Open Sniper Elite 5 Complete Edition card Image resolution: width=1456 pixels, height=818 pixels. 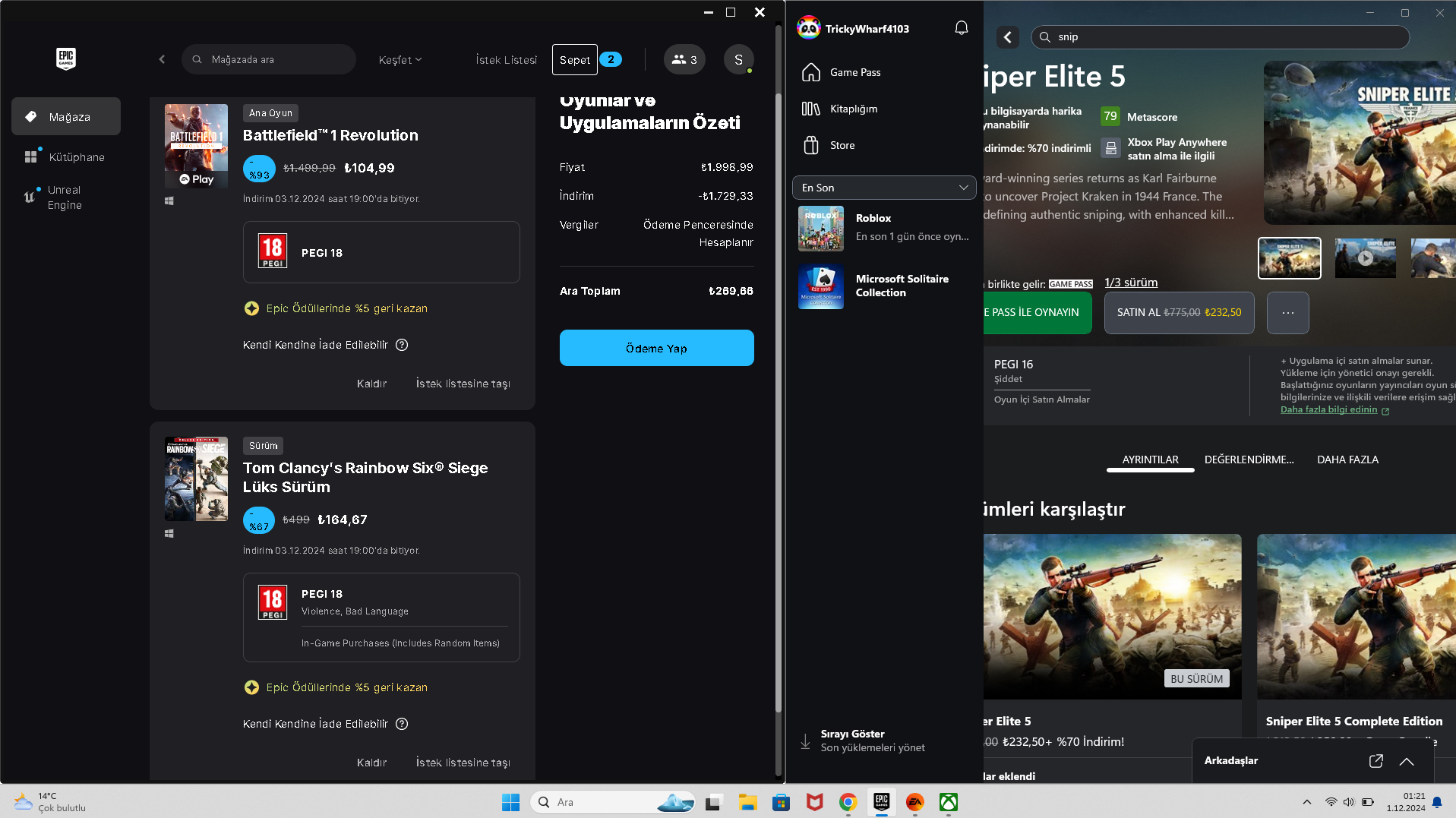tap(1356, 634)
